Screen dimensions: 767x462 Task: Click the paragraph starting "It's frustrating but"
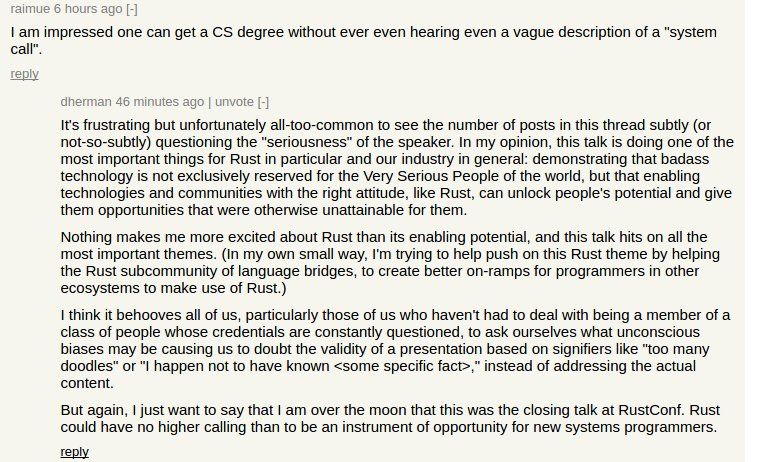coord(390,168)
